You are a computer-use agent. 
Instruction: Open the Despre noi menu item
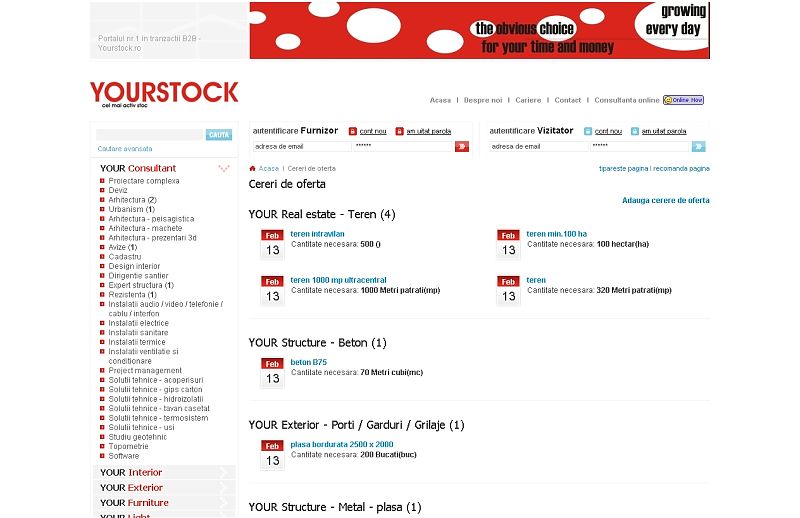coord(483,101)
